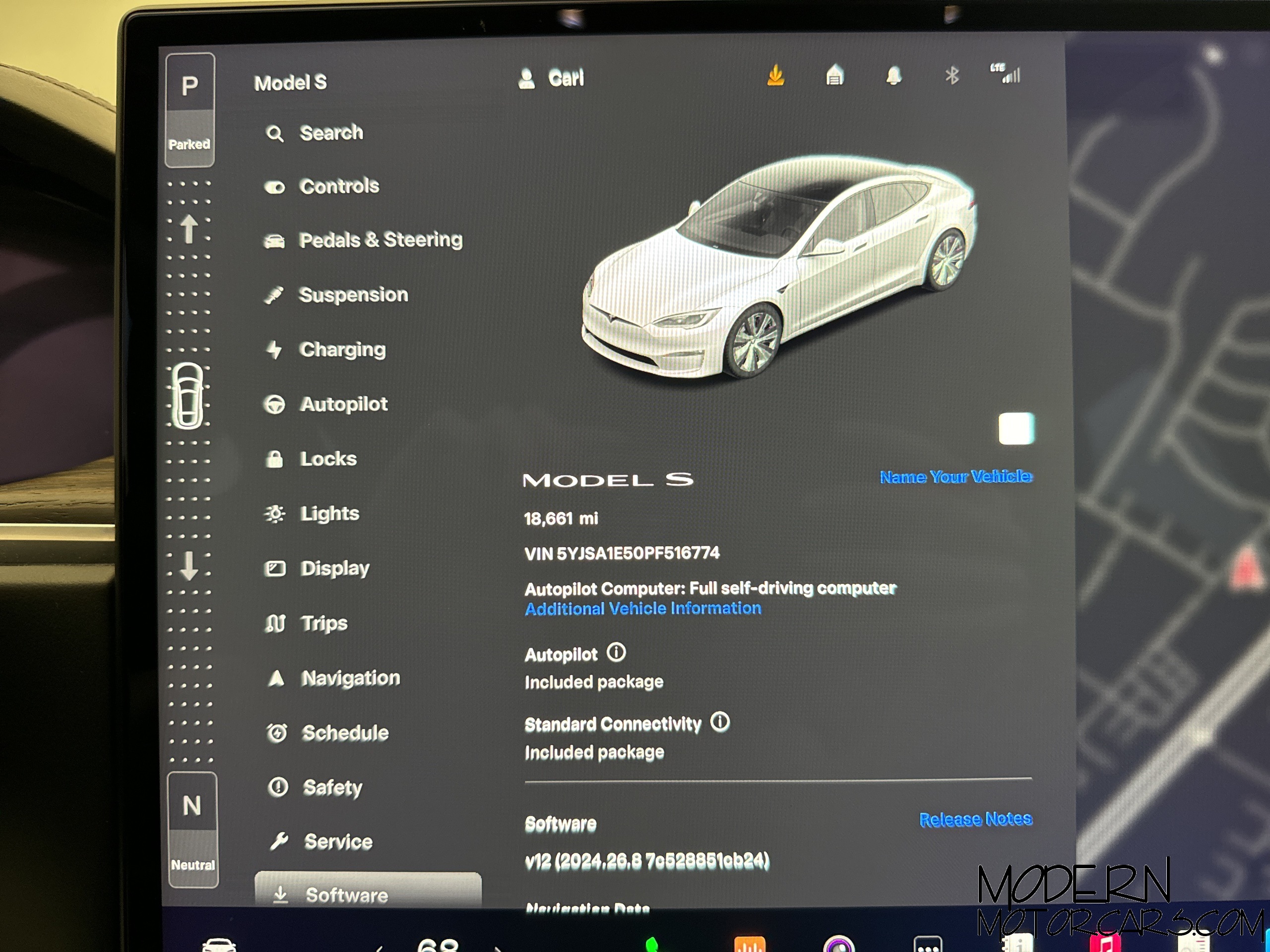The width and height of the screenshot is (1270, 952).
Task: Open the Carl driver profile
Action: pyautogui.click(x=551, y=78)
